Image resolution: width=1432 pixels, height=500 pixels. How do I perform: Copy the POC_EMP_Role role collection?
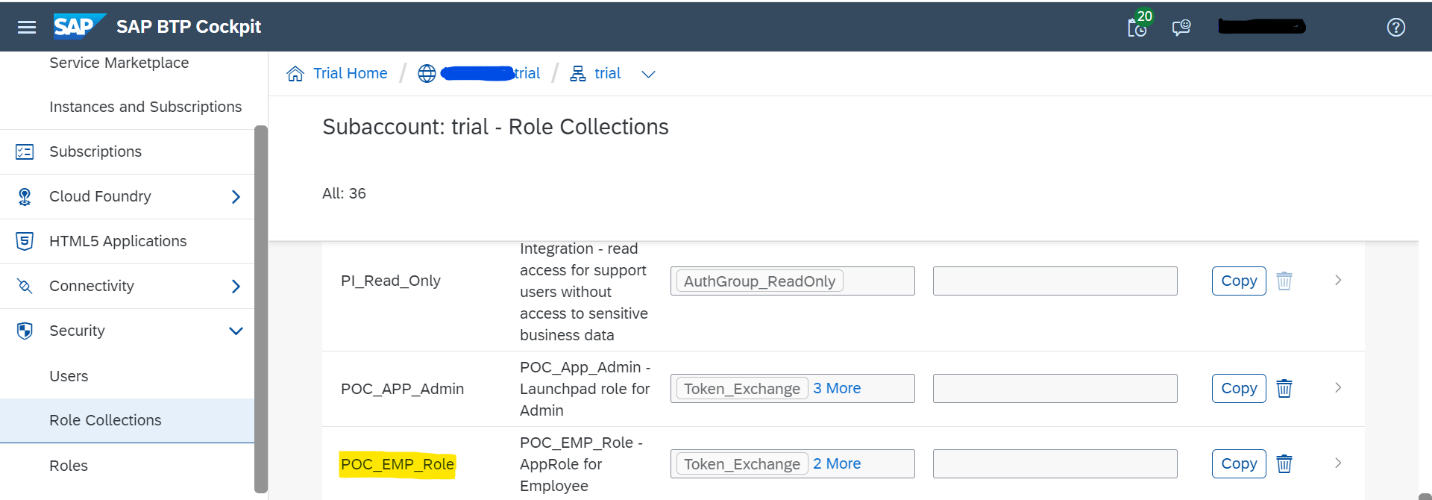point(1239,464)
